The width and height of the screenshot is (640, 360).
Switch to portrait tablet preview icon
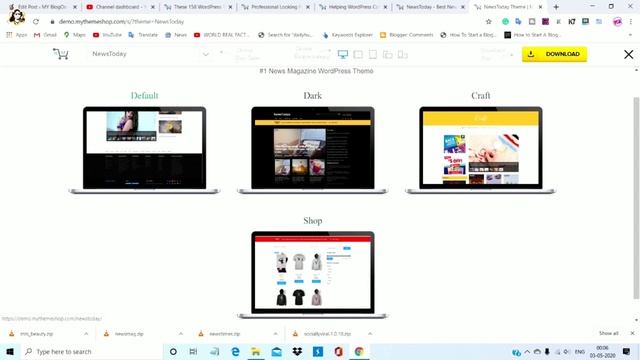click(373, 54)
